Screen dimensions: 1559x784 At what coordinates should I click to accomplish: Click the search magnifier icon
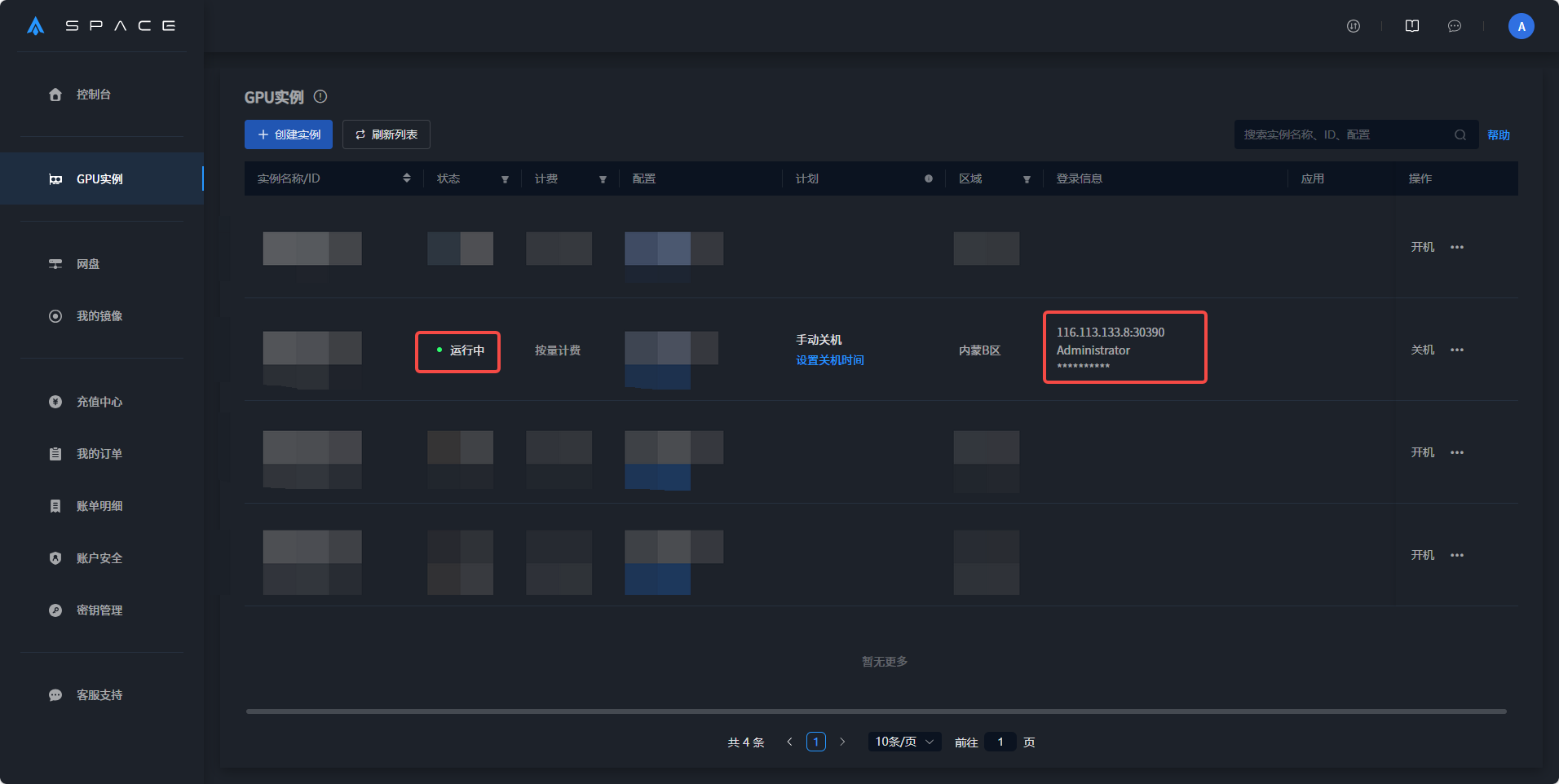[x=1460, y=135]
